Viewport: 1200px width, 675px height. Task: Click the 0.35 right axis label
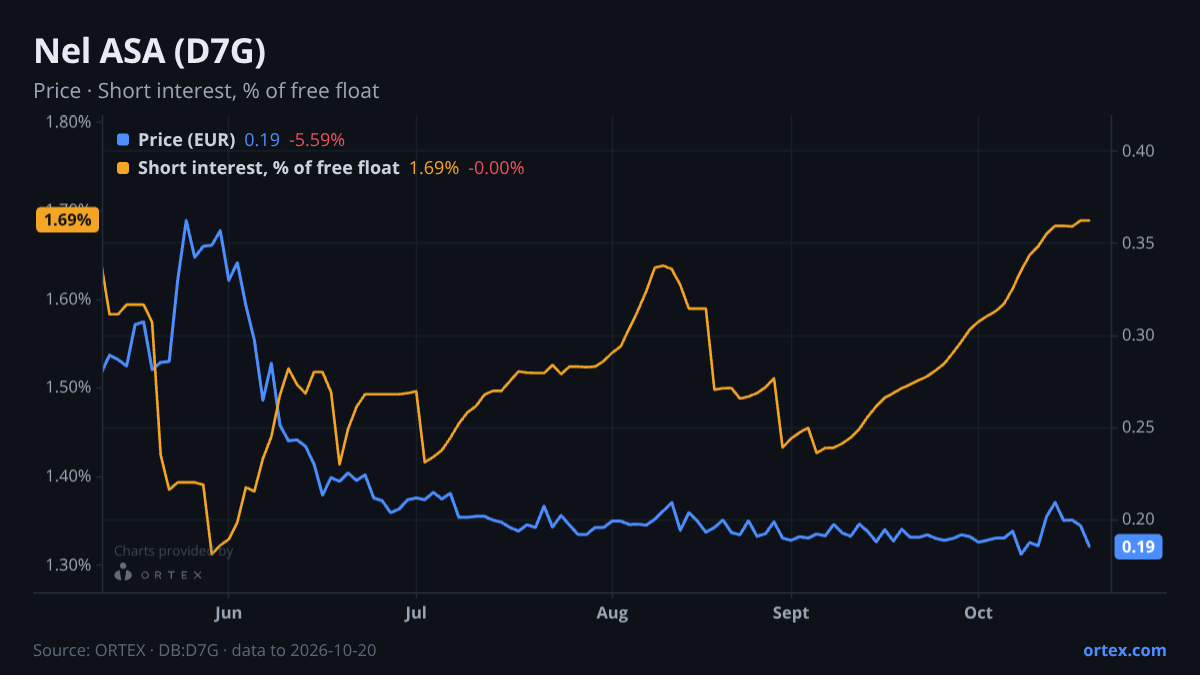[x=1139, y=243]
